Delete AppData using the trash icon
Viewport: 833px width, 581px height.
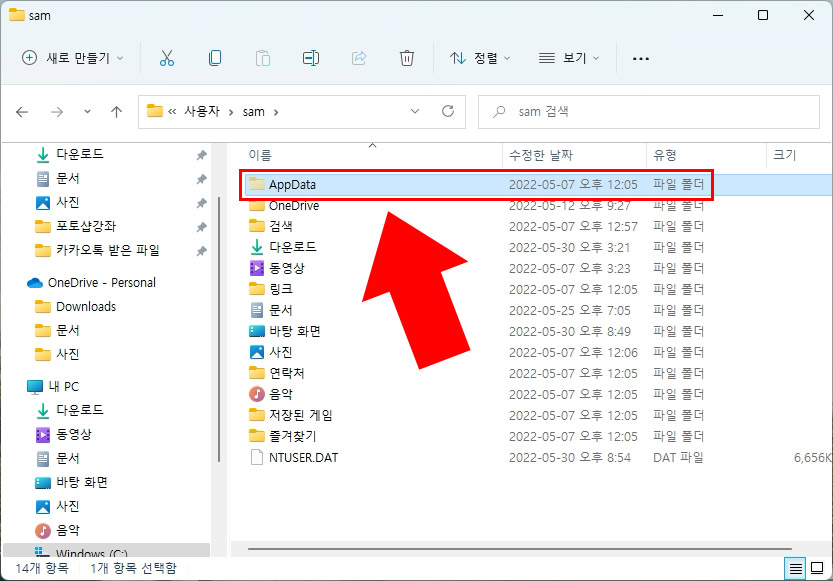pyautogui.click(x=407, y=58)
